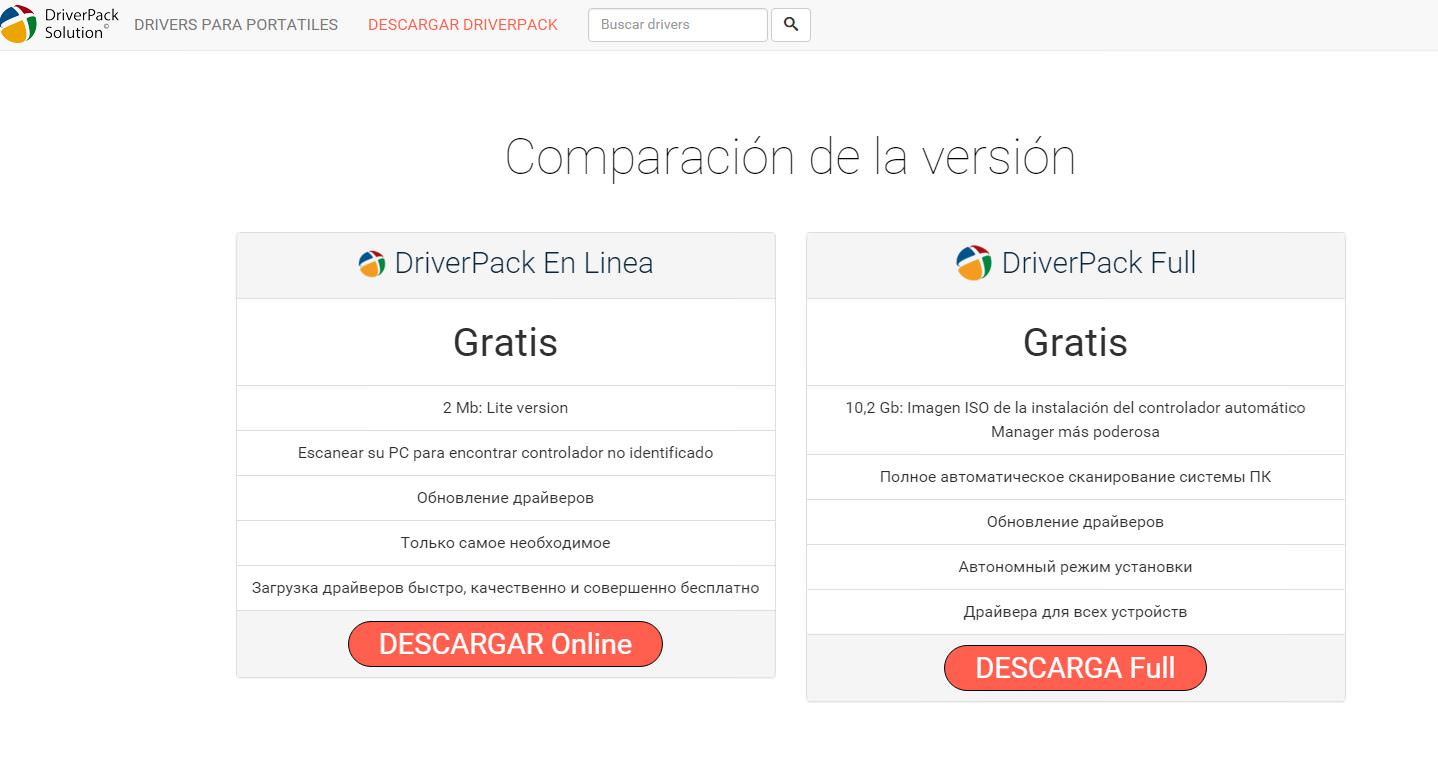This screenshot has height=759, width=1438.
Task: Click the Драйвера для всех устройств row
Action: coord(1075,612)
